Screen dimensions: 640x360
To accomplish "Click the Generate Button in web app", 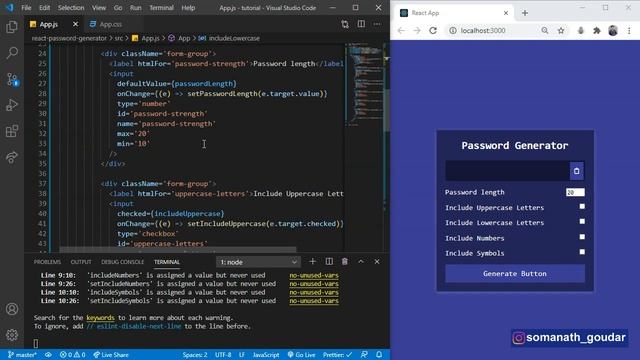I will 515,273.
